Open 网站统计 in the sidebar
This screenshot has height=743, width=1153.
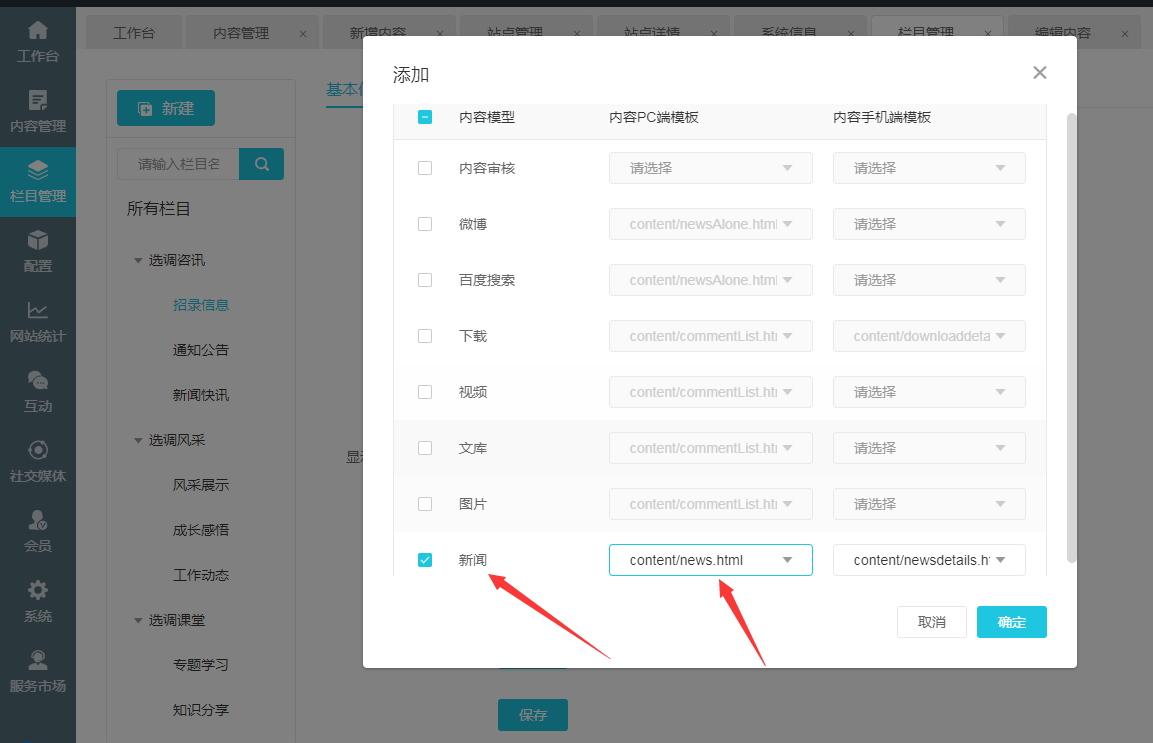(x=38, y=321)
